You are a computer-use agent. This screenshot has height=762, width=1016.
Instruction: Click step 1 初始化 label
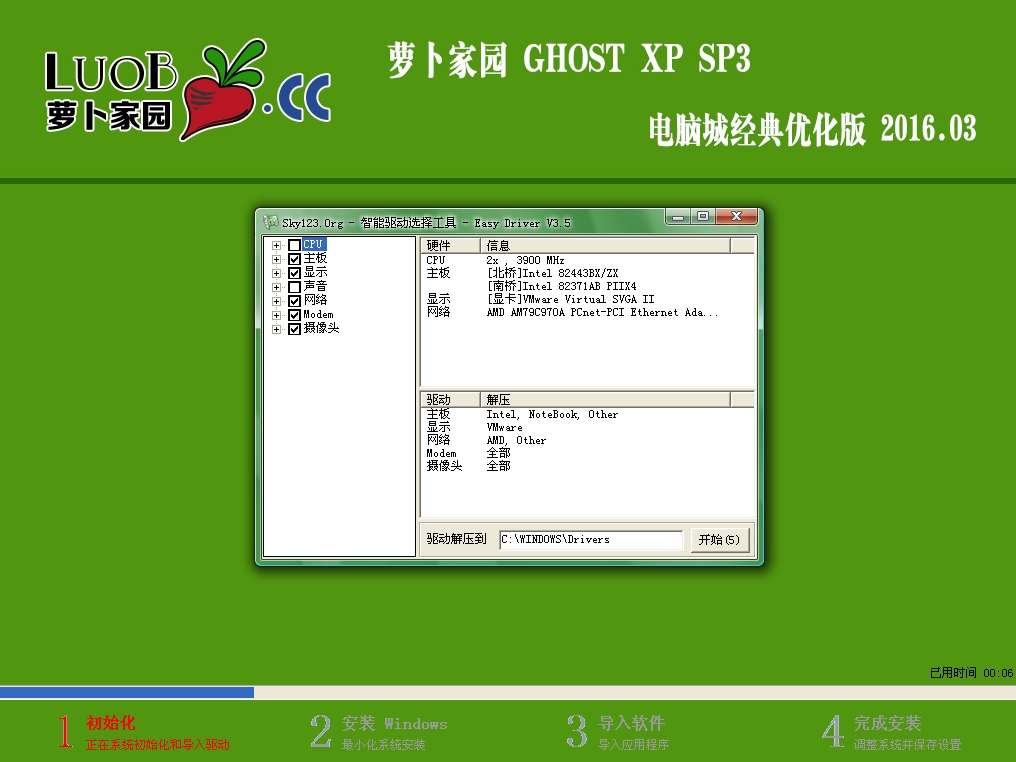click(110, 722)
